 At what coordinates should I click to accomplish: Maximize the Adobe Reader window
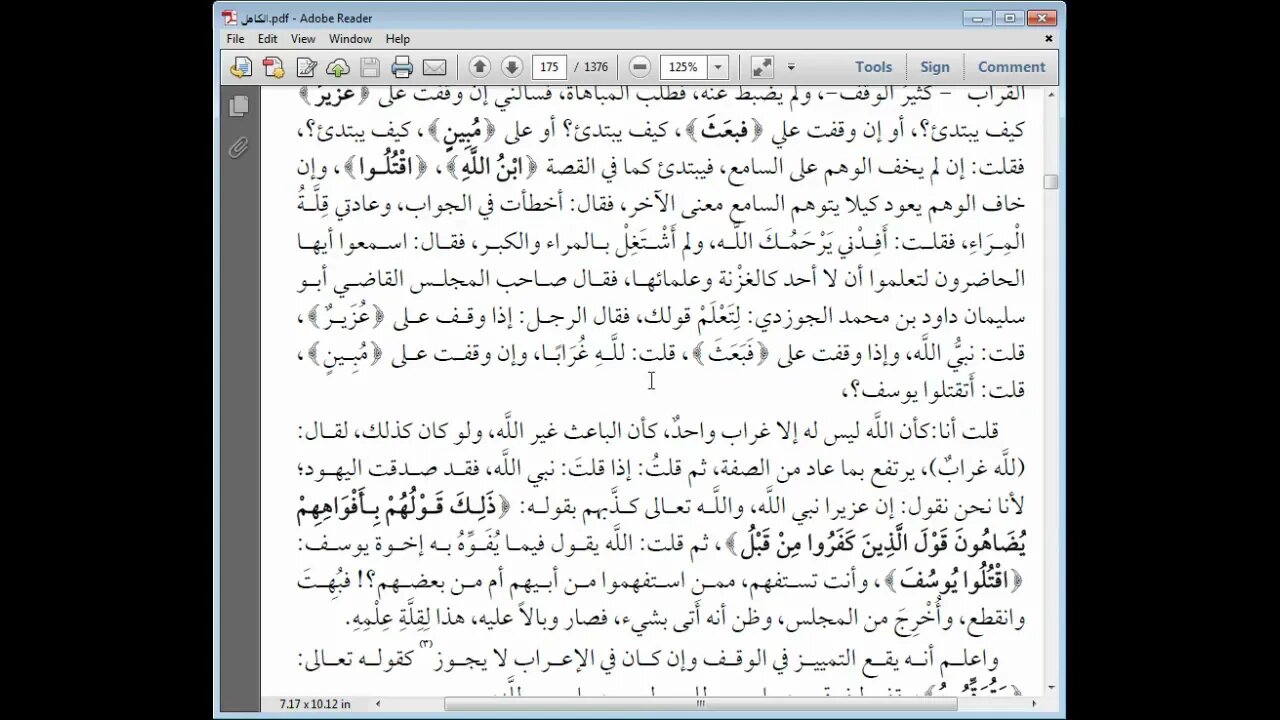[1010, 18]
